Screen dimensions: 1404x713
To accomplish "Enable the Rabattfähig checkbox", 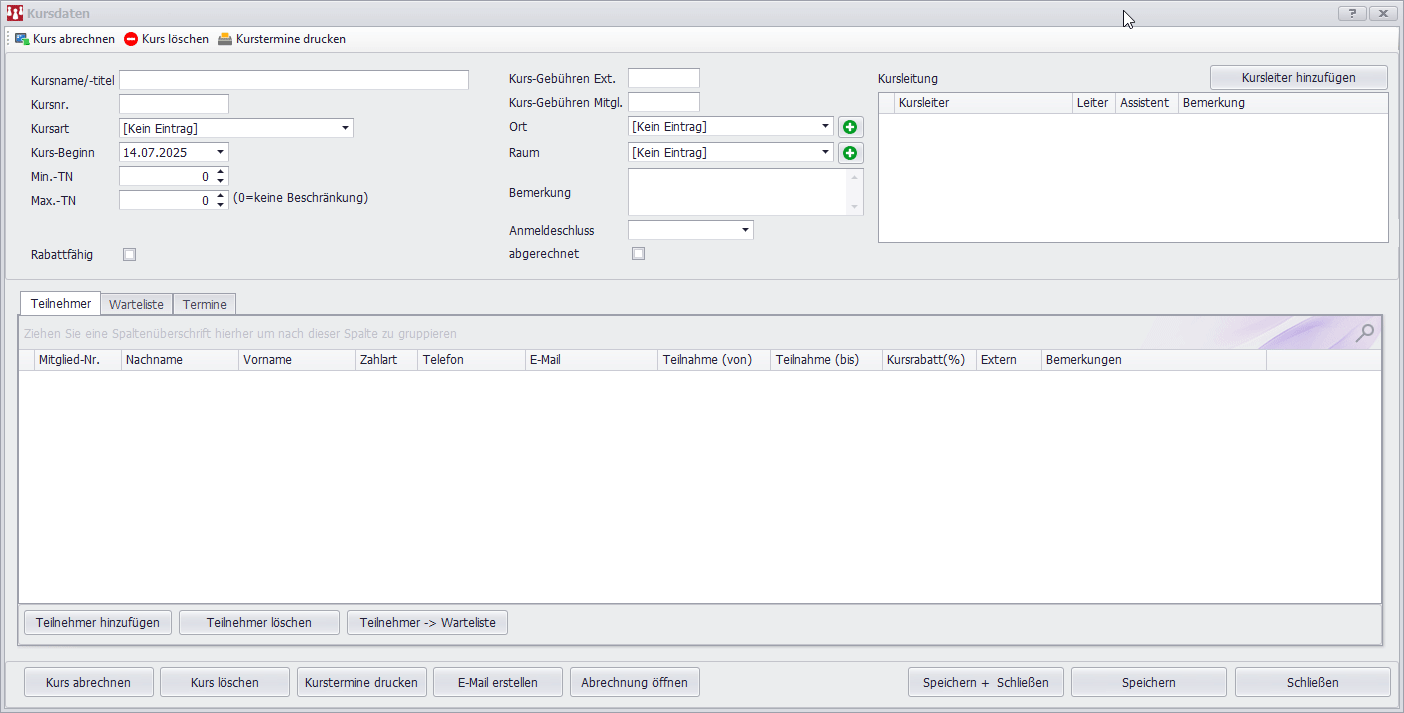I will 129,255.
